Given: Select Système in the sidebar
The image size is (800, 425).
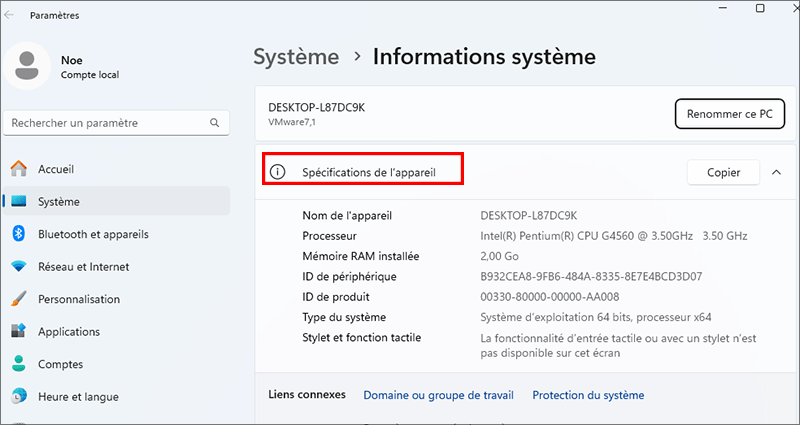Looking at the screenshot, I should pyautogui.click(x=116, y=202).
